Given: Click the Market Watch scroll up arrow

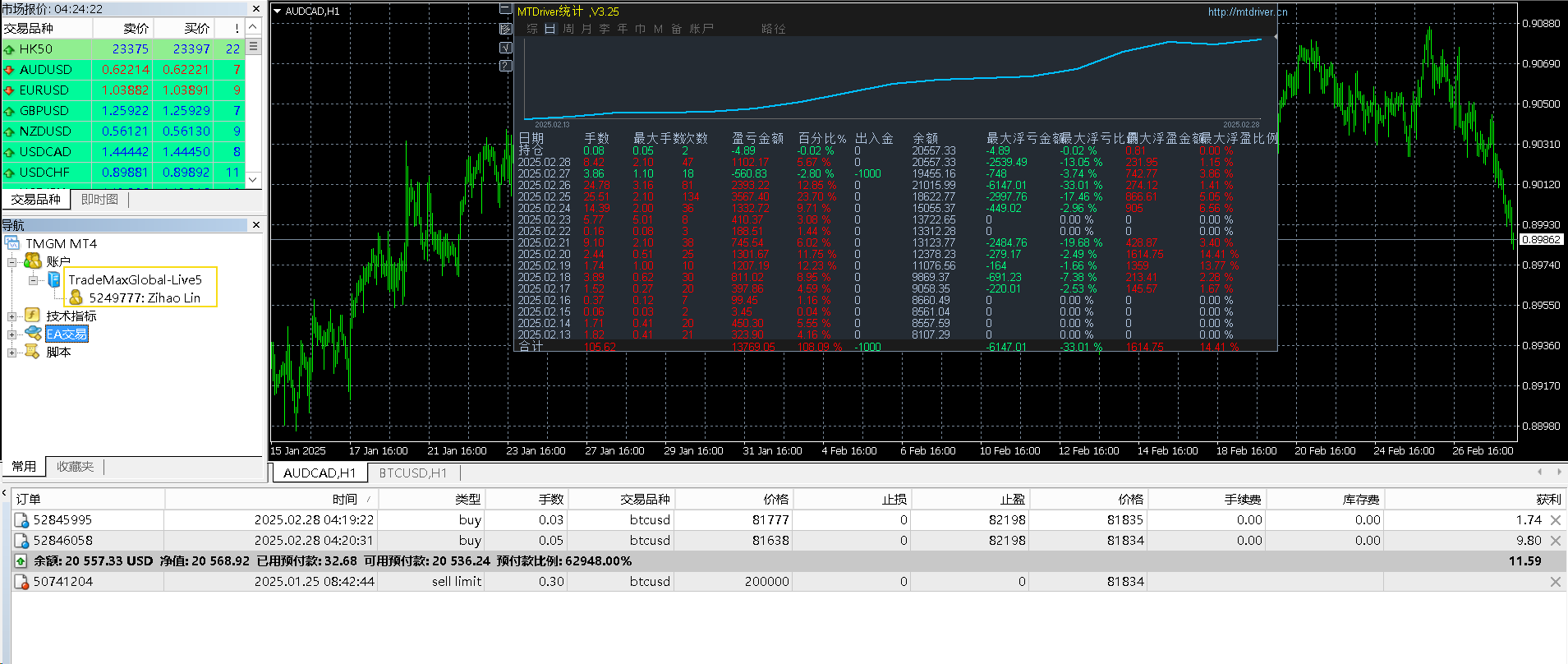Looking at the screenshot, I should point(254,27).
